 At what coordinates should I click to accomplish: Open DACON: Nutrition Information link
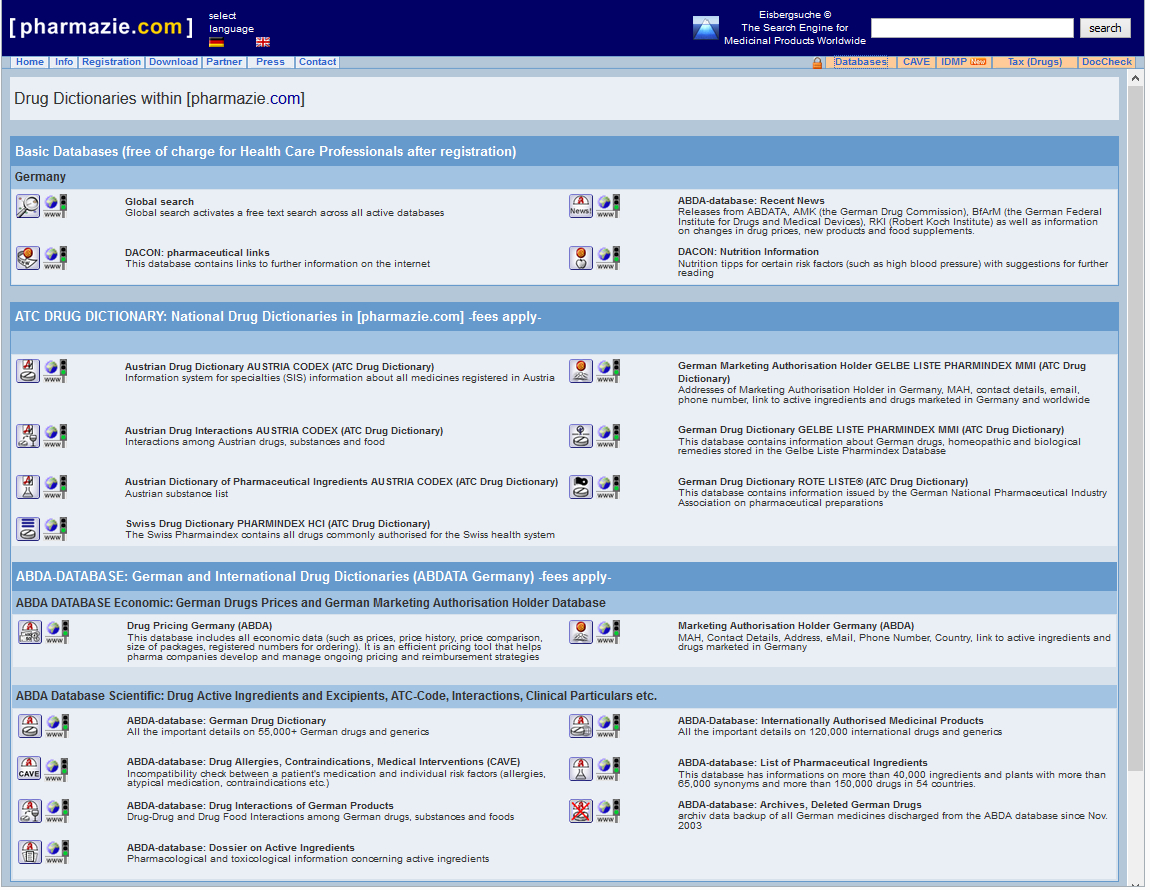coord(748,252)
